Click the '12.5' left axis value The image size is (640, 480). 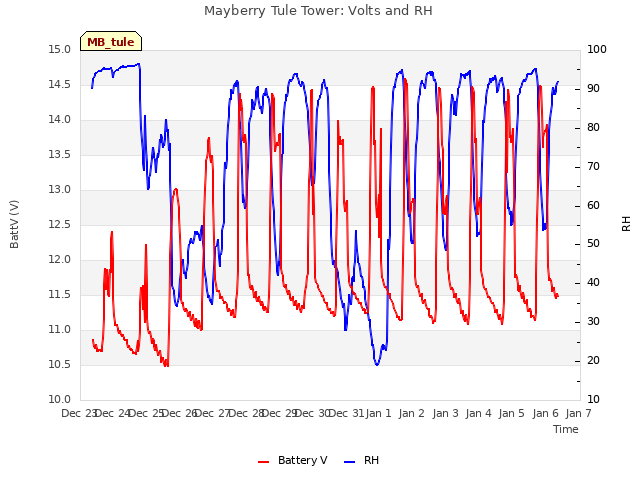pos(59,225)
